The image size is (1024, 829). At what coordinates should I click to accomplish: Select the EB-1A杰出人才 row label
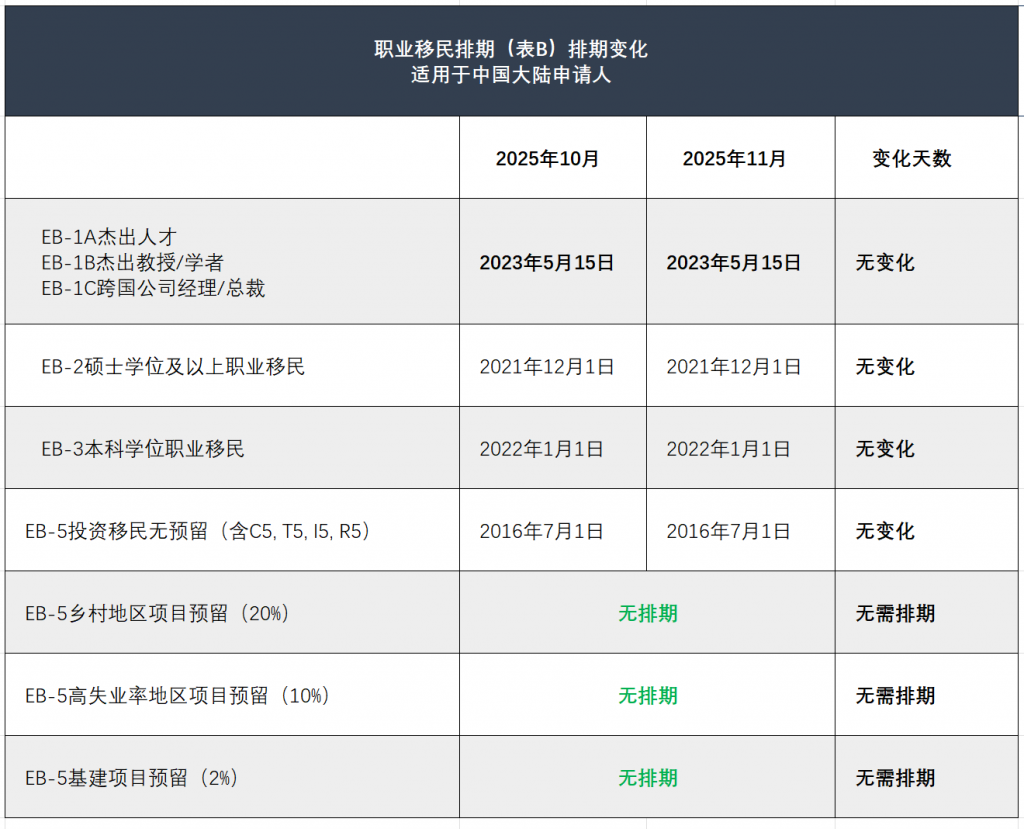109,237
